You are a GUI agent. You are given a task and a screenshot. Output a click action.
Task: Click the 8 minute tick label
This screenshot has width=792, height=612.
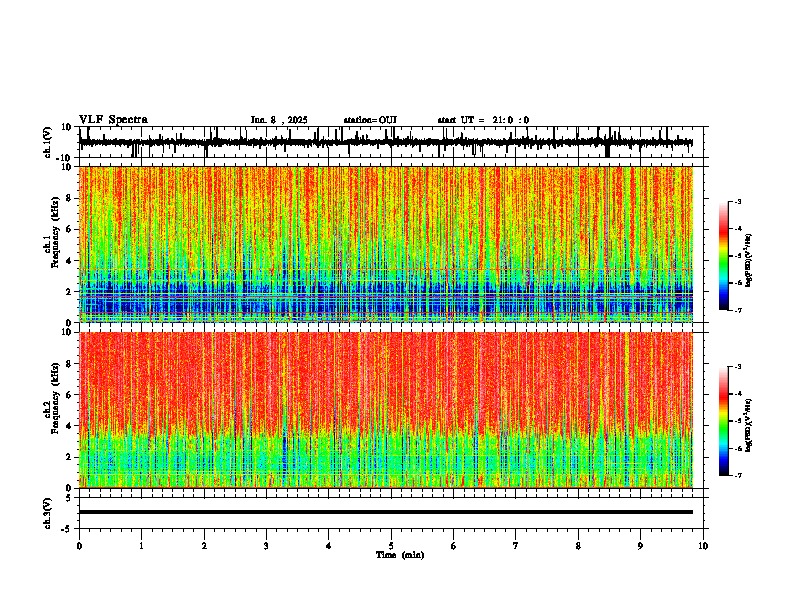(578, 546)
